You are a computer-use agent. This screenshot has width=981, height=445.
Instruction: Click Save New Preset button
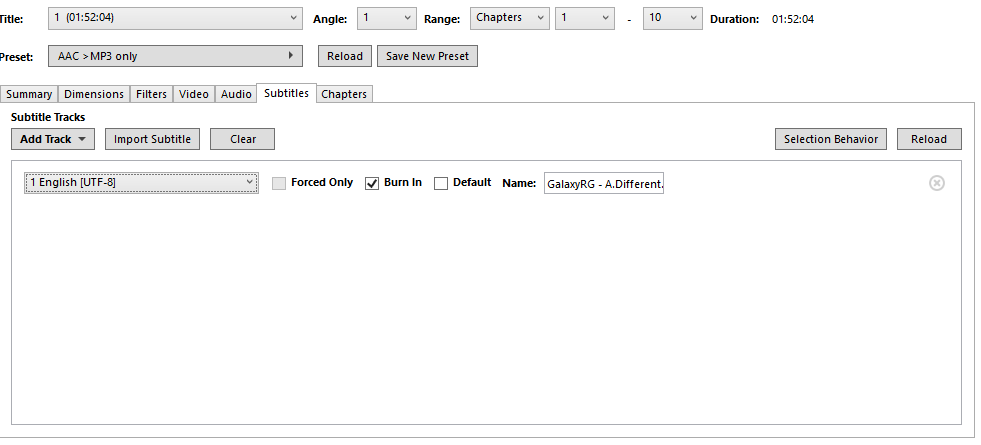point(427,56)
